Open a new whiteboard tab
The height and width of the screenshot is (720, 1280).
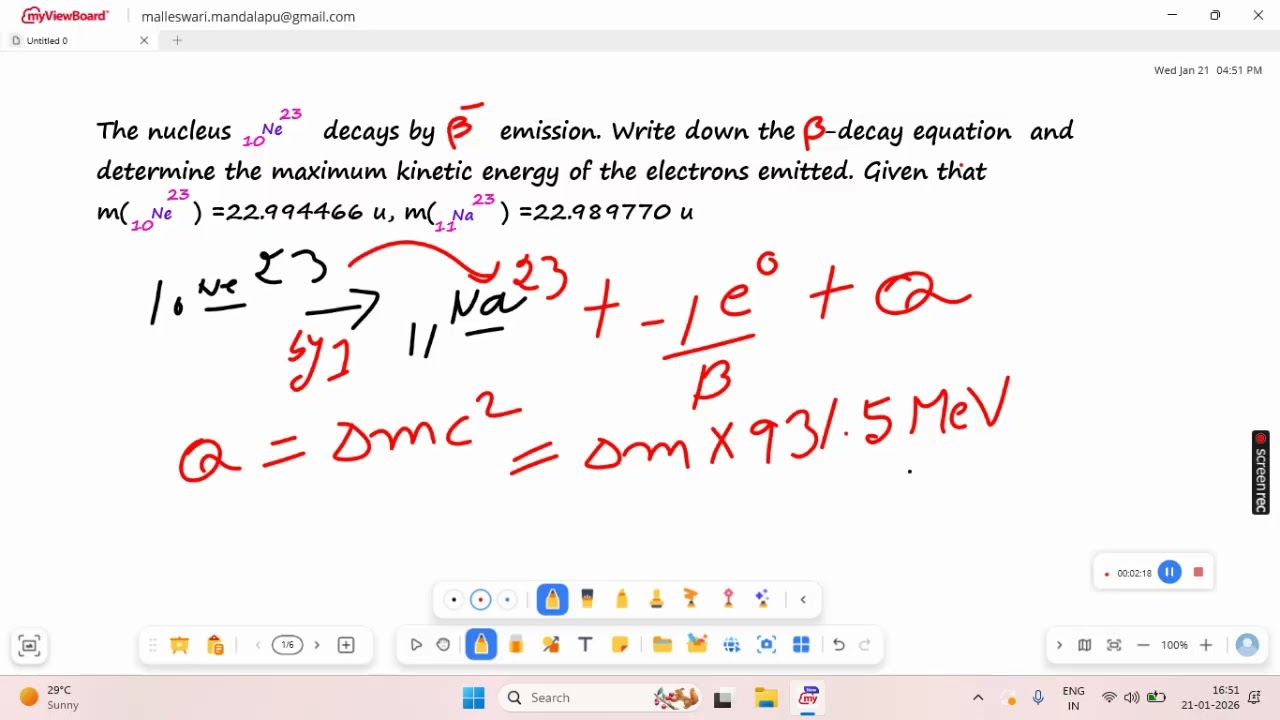(177, 40)
